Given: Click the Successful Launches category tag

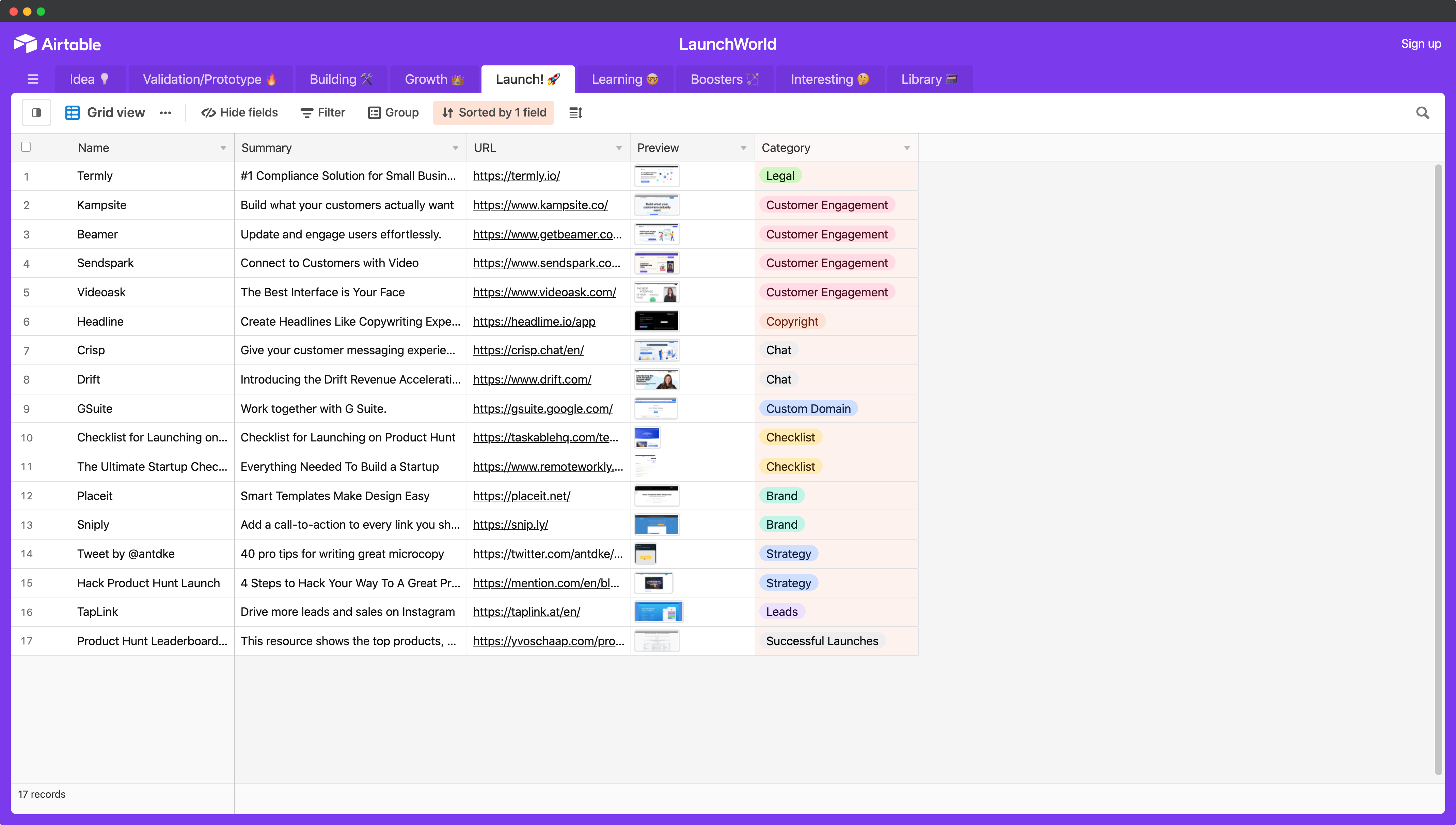Looking at the screenshot, I should click(822, 641).
